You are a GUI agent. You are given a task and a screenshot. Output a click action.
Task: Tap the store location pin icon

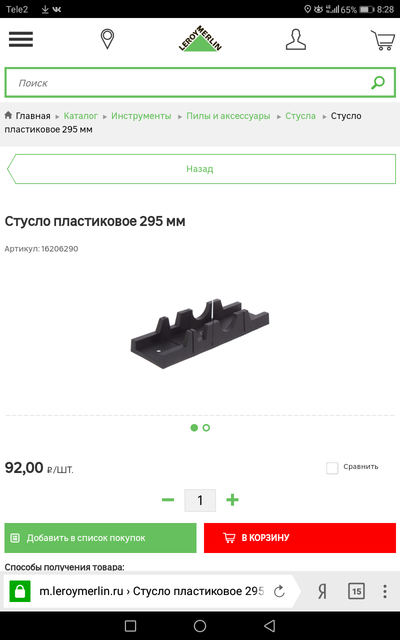pyautogui.click(x=107, y=39)
